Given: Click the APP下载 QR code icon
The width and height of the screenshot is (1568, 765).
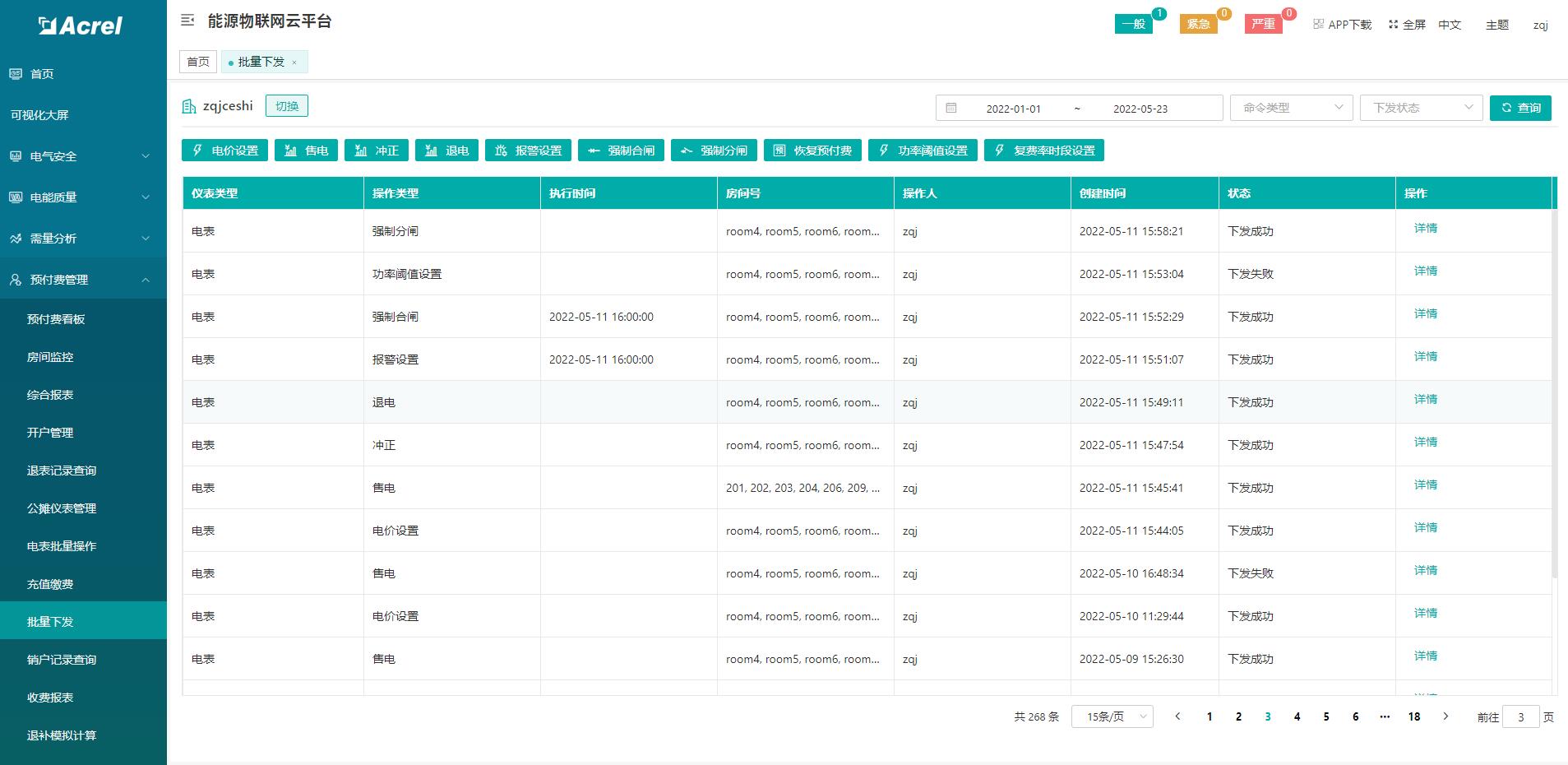Looking at the screenshot, I should 1319,25.
